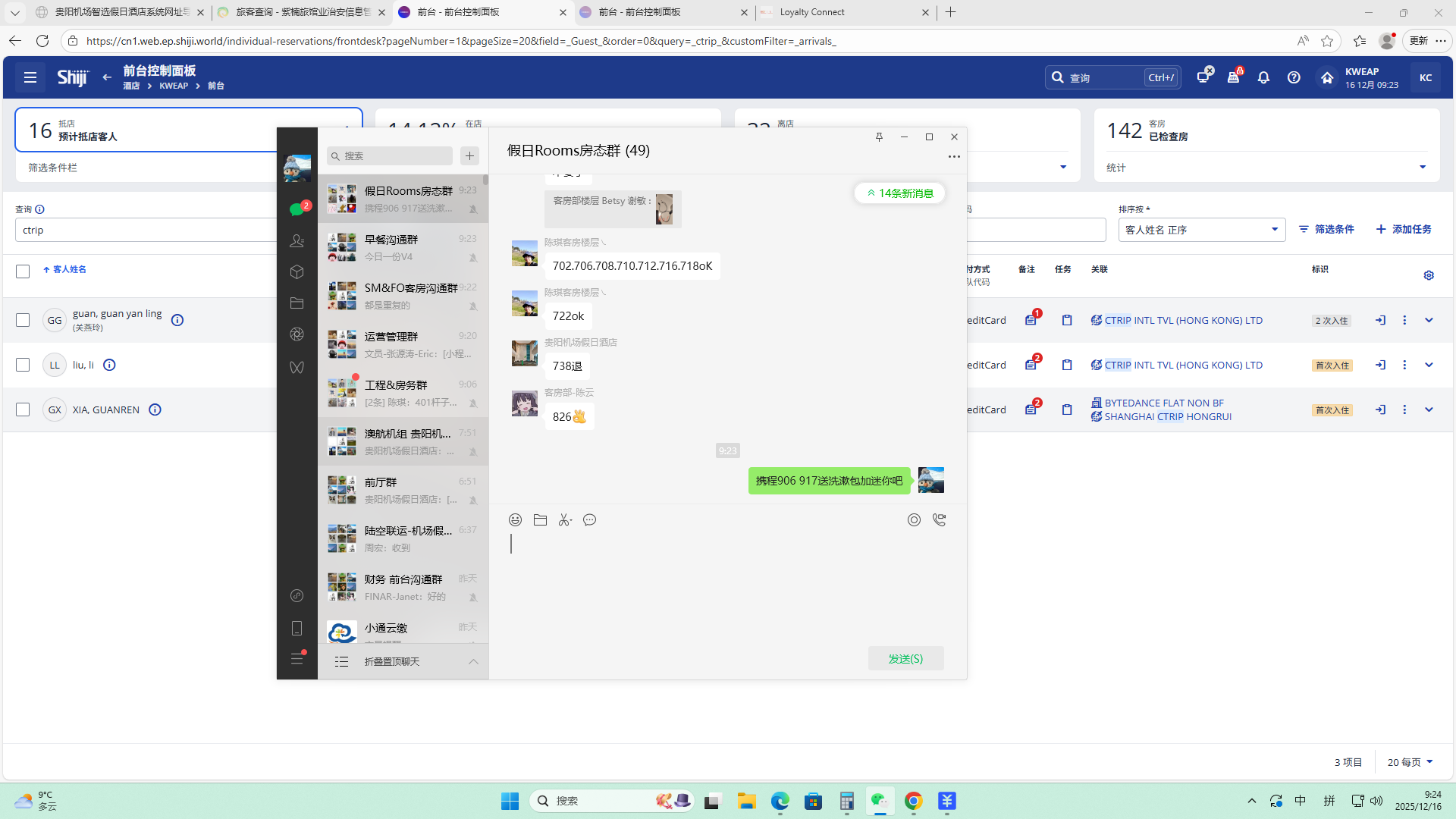
Task: Toggle the select-all checkbox in table header
Action: (23, 271)
